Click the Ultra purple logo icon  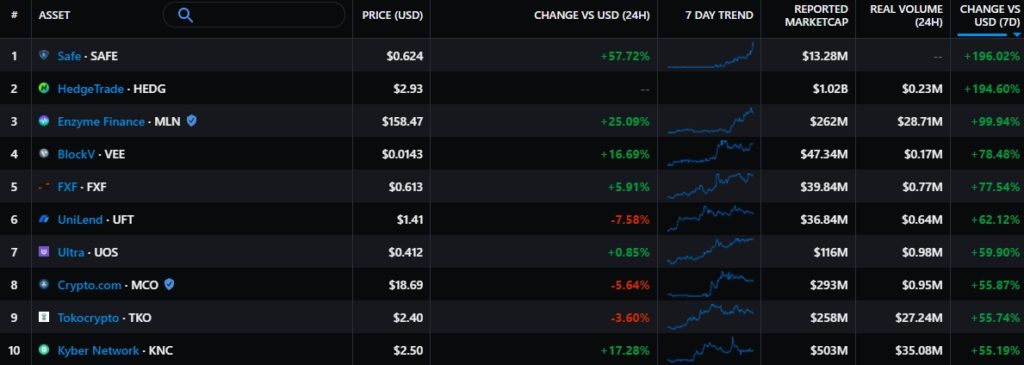click(x=44, y=252)
